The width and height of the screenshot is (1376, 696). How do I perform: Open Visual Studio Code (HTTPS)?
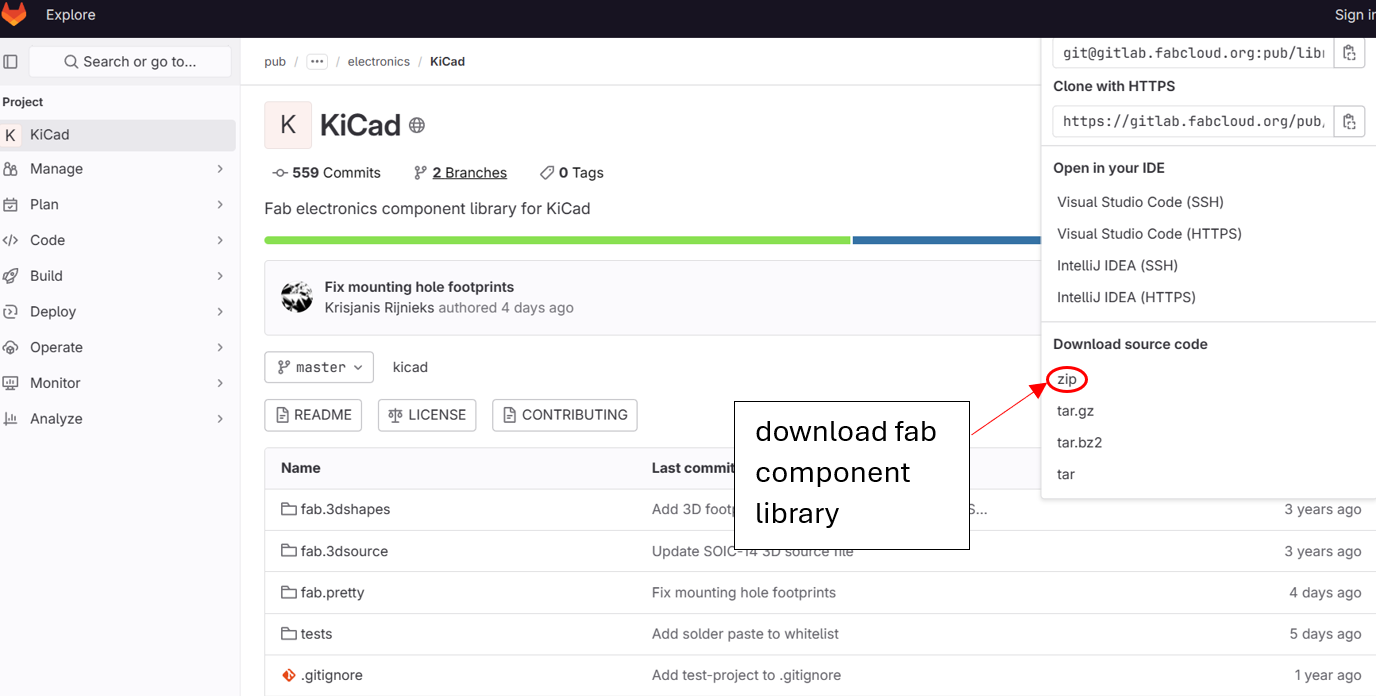click(1149, 234)
